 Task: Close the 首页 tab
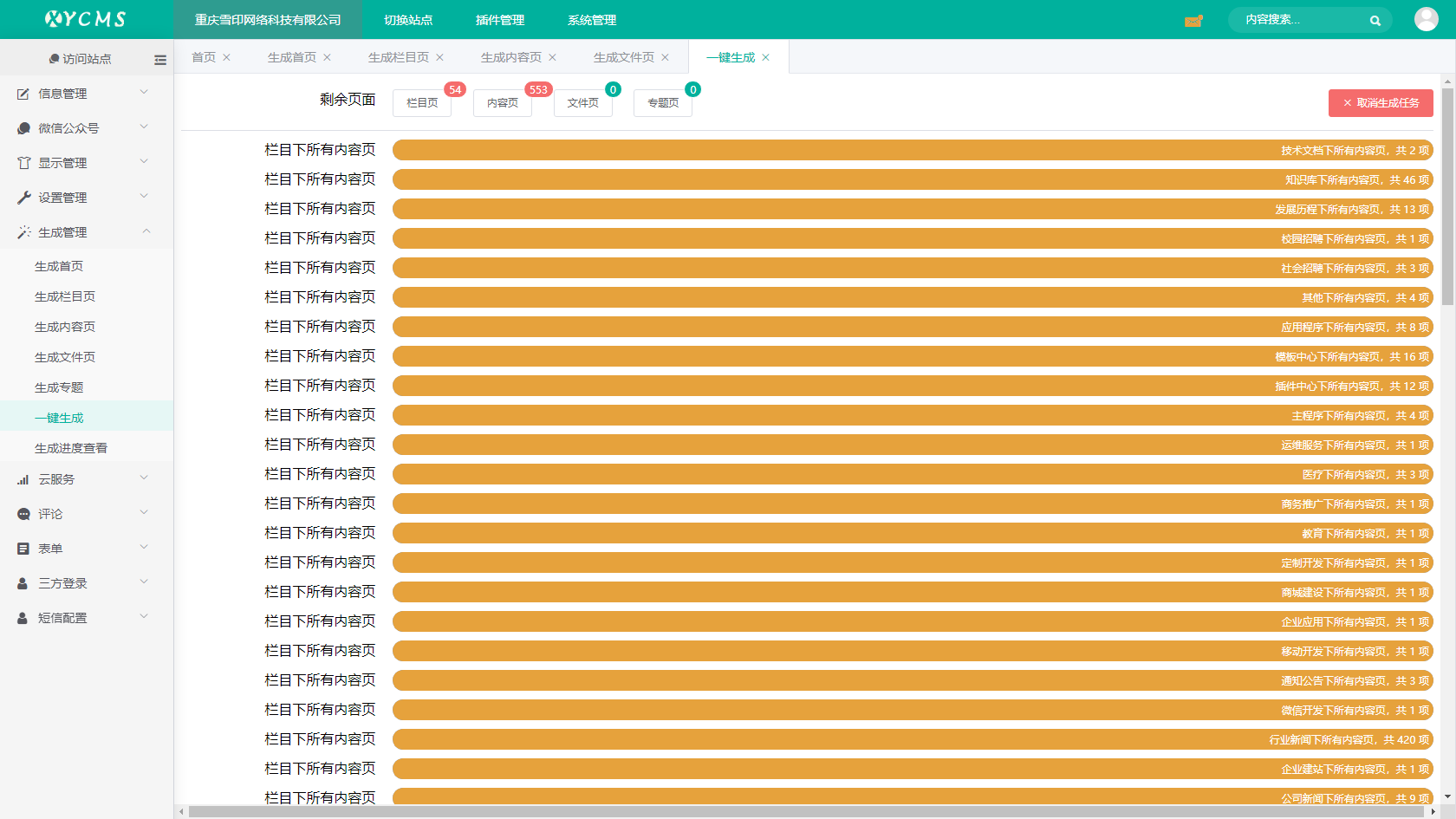tap(227, 57)
